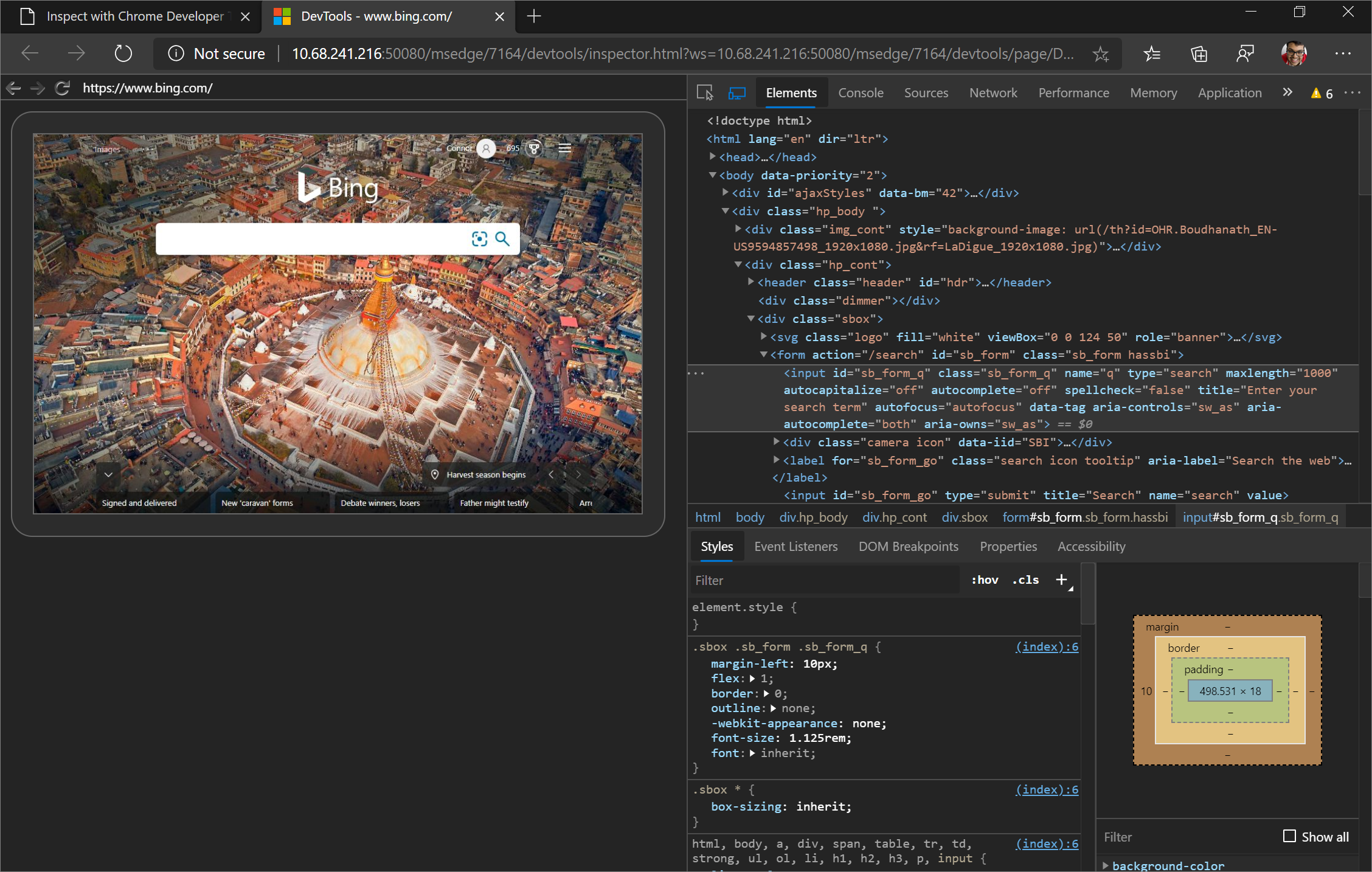1372x872 pixels.
Task: Click the Event Listeners panel tab
Action: 795,546
